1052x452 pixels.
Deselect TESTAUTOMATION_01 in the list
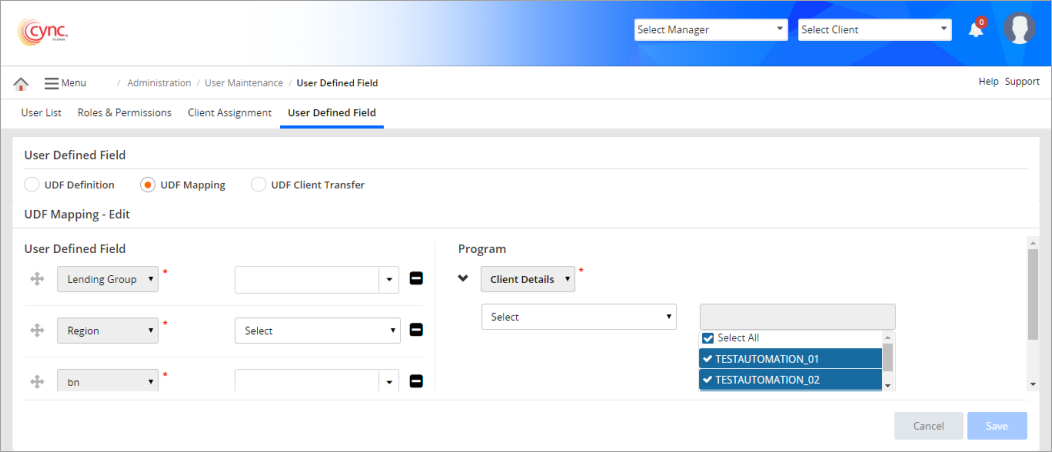pos(790,358)
